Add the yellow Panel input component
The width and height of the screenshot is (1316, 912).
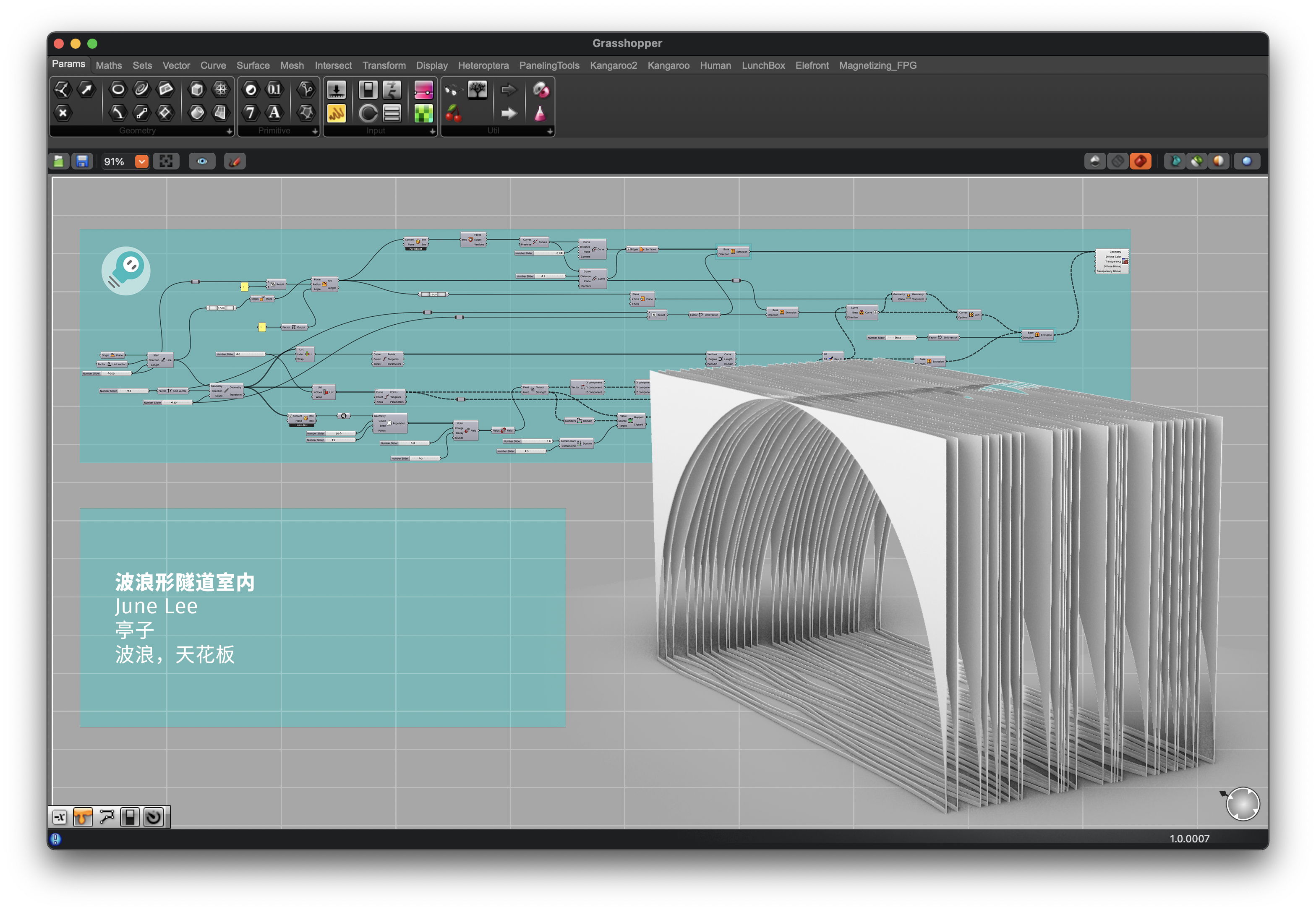(336, 113)
